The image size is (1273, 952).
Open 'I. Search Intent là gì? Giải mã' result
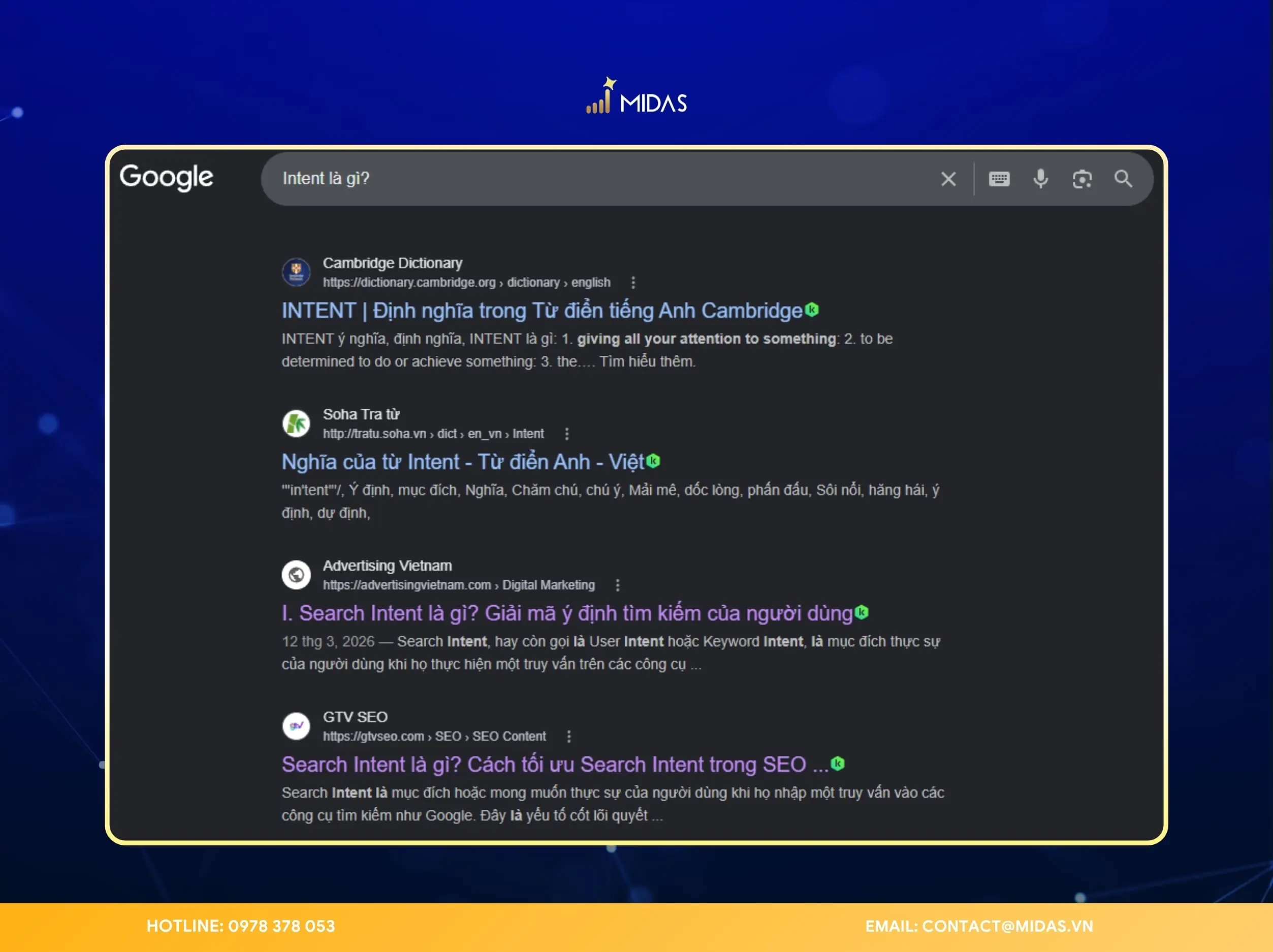(567, 613)
